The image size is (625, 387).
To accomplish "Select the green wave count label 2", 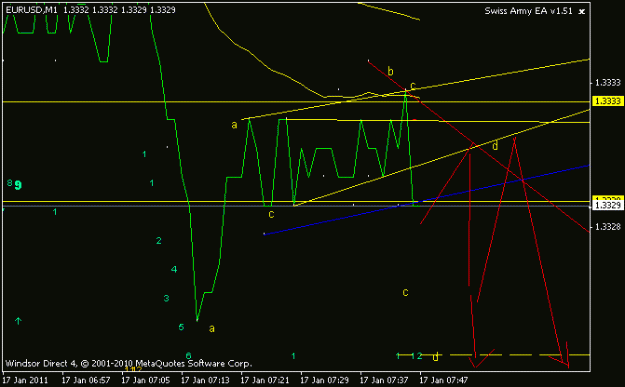I will [159, 241].
